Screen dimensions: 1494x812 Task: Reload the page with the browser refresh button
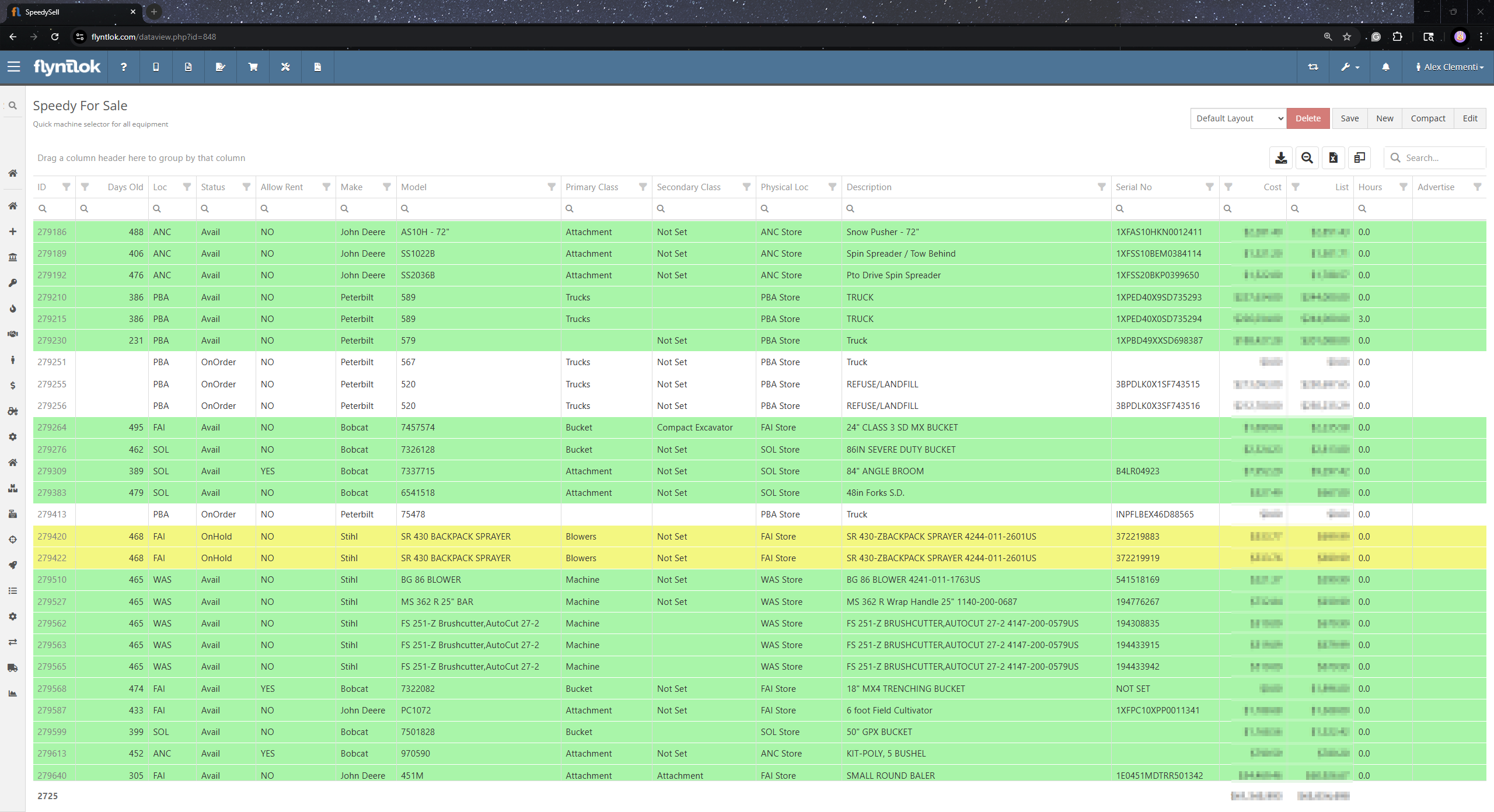click(55, 37)
